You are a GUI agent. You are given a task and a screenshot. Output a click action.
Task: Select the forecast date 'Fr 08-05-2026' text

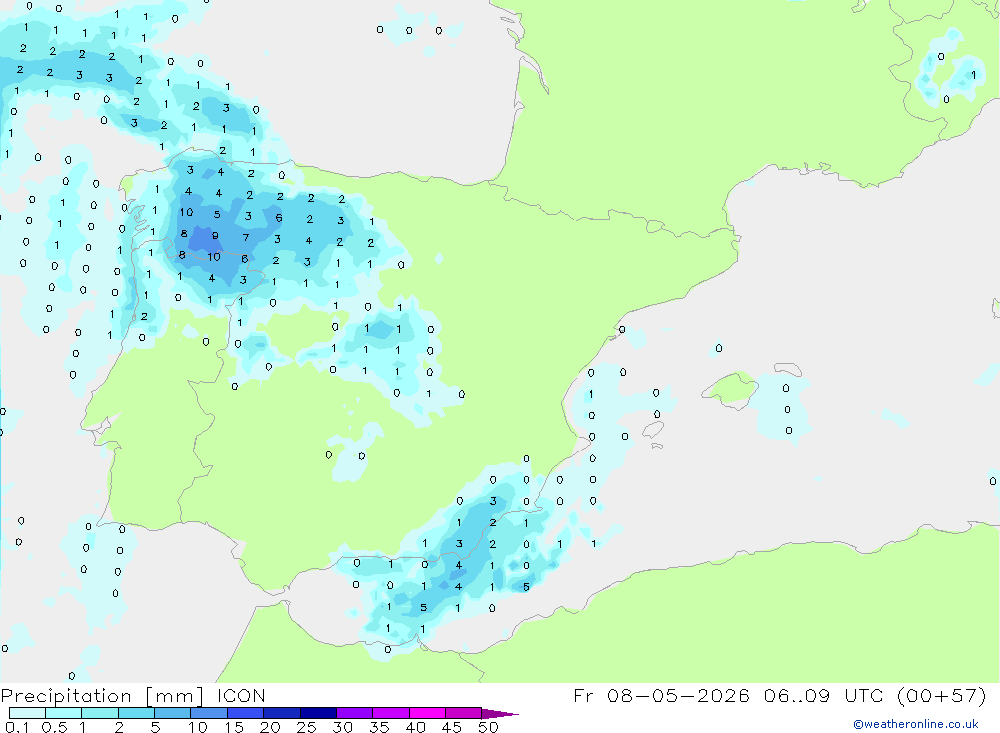[x=661, y=695]
